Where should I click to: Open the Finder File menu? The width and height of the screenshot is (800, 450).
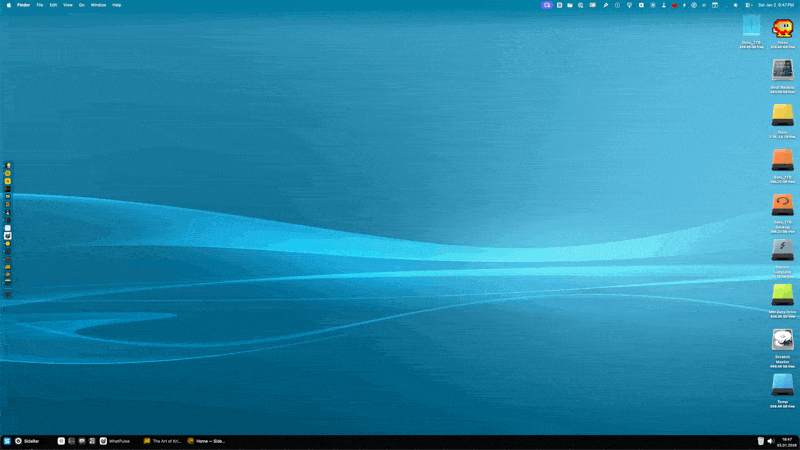click(x=40, y=5)
